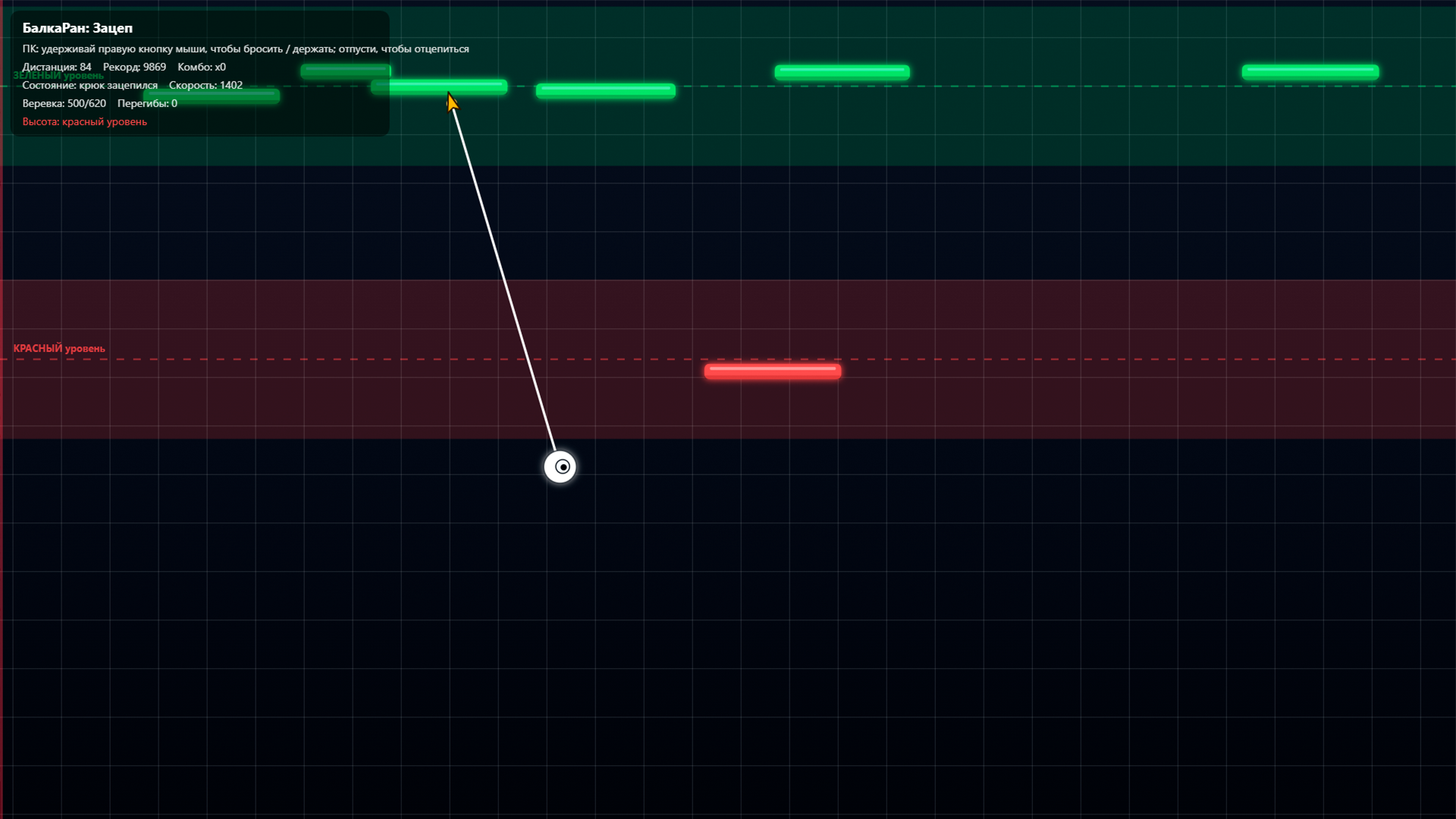
Task: Click the 'Веревка: 500/620' value
Action: point(64,103)
